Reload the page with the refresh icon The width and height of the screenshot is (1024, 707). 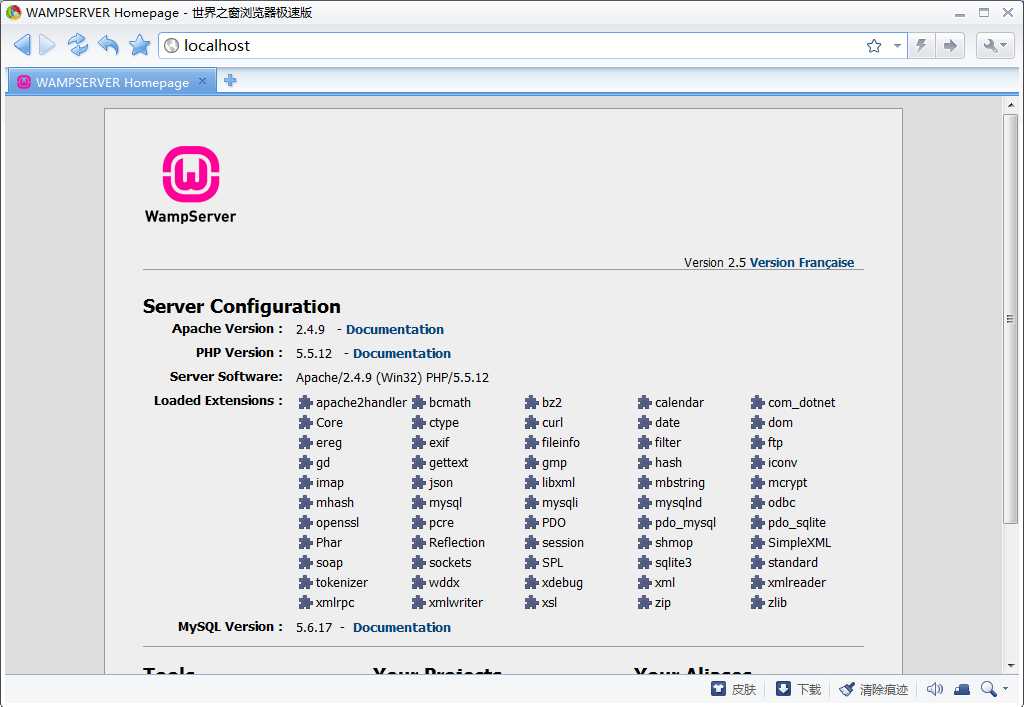(x=78, y=45)
